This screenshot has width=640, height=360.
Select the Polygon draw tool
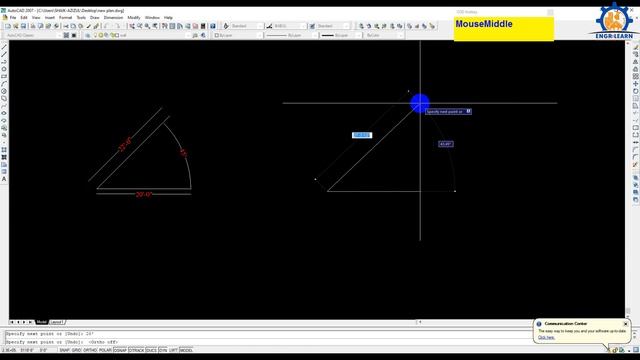[x=4, y=69]
